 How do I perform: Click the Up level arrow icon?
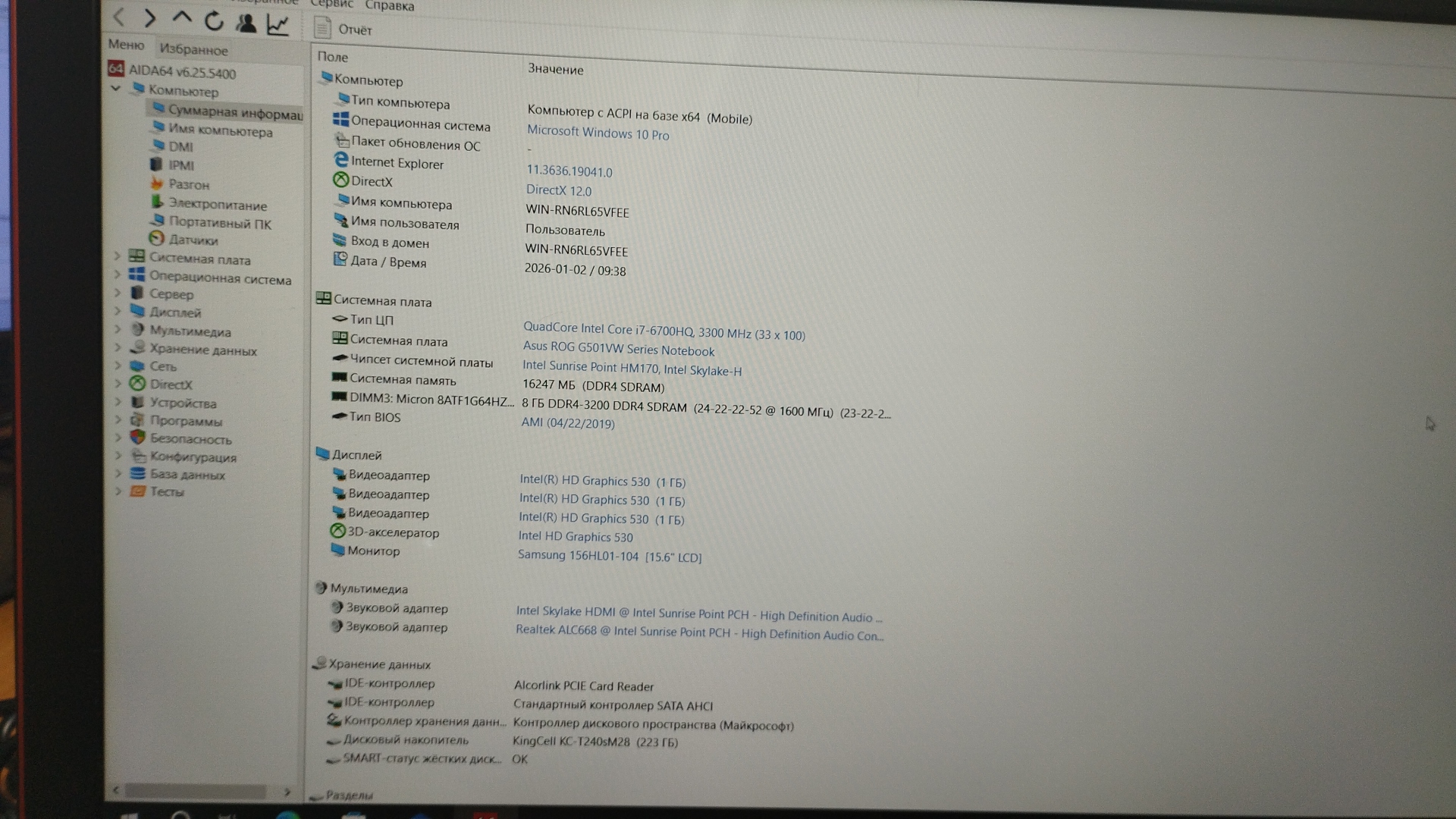182,18
